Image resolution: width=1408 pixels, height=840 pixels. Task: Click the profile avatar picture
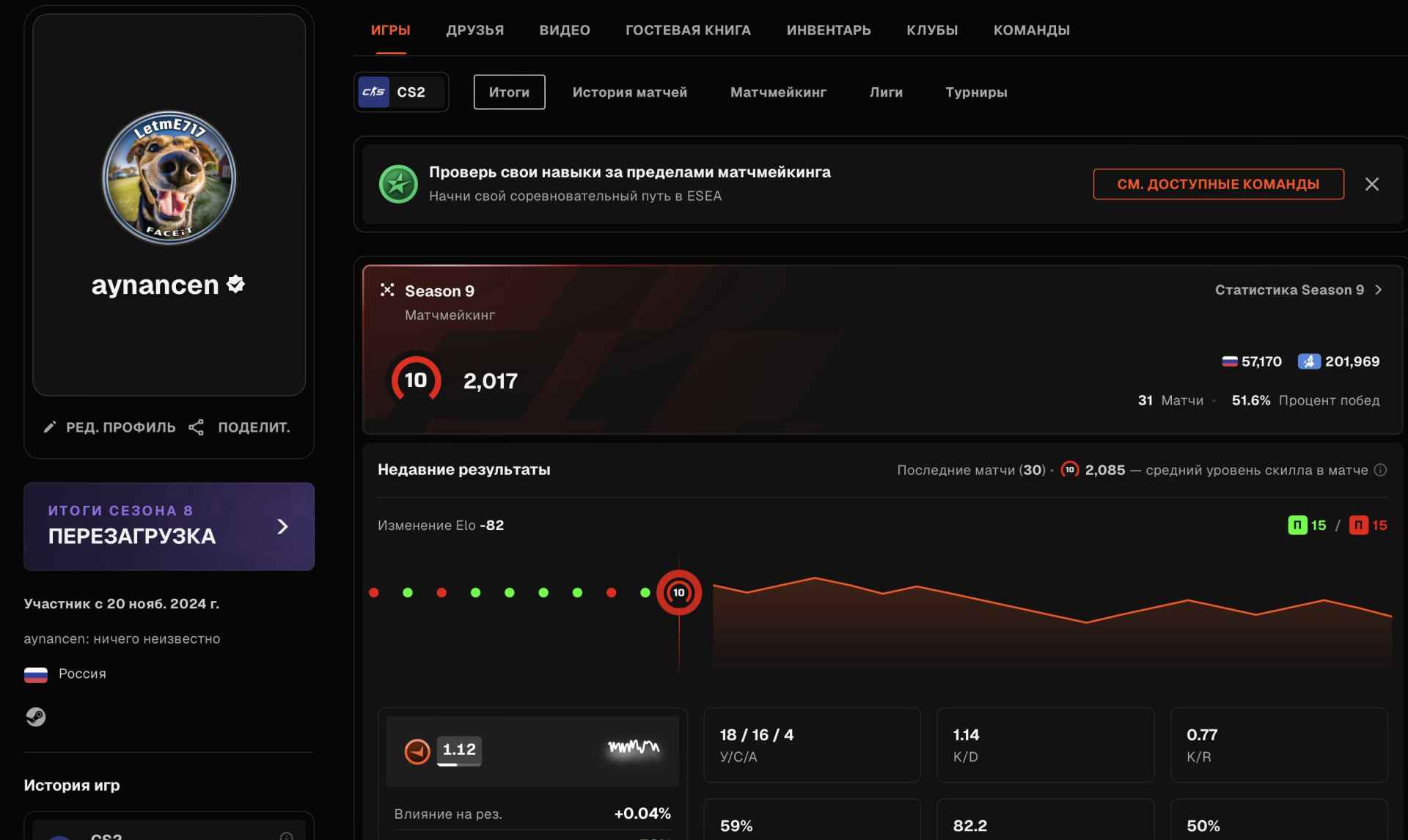[169, 177]
